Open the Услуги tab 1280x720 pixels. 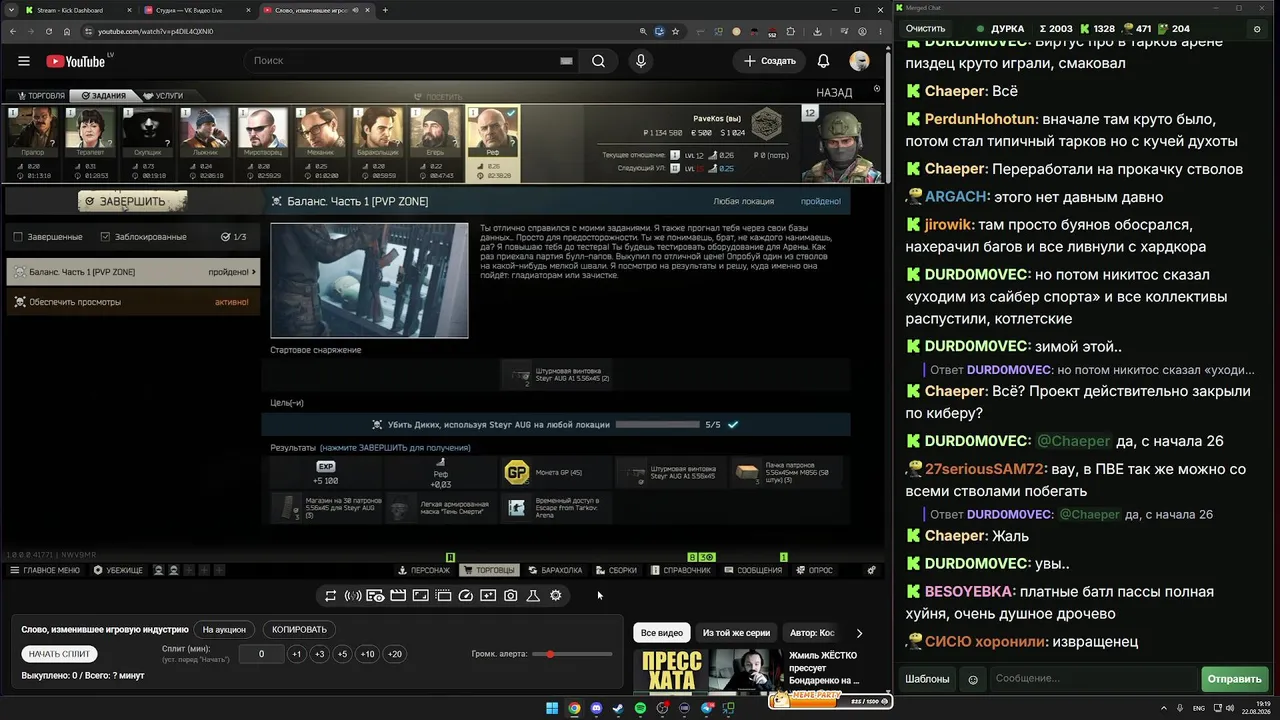[x=163, y=96]
